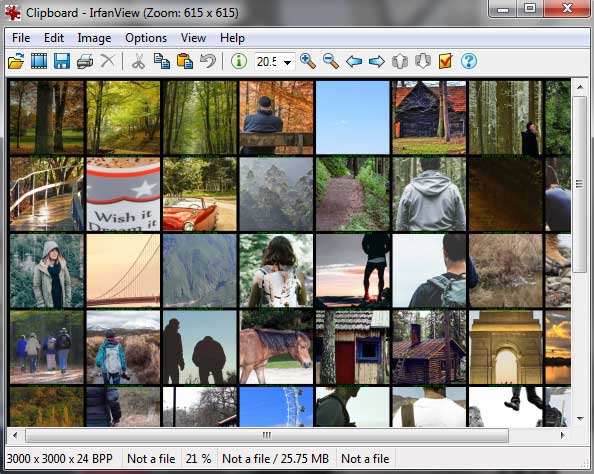Open the Slideshow filmstrip icon
594x474 pixels.
pyautogui.click(x=39, y=61)
